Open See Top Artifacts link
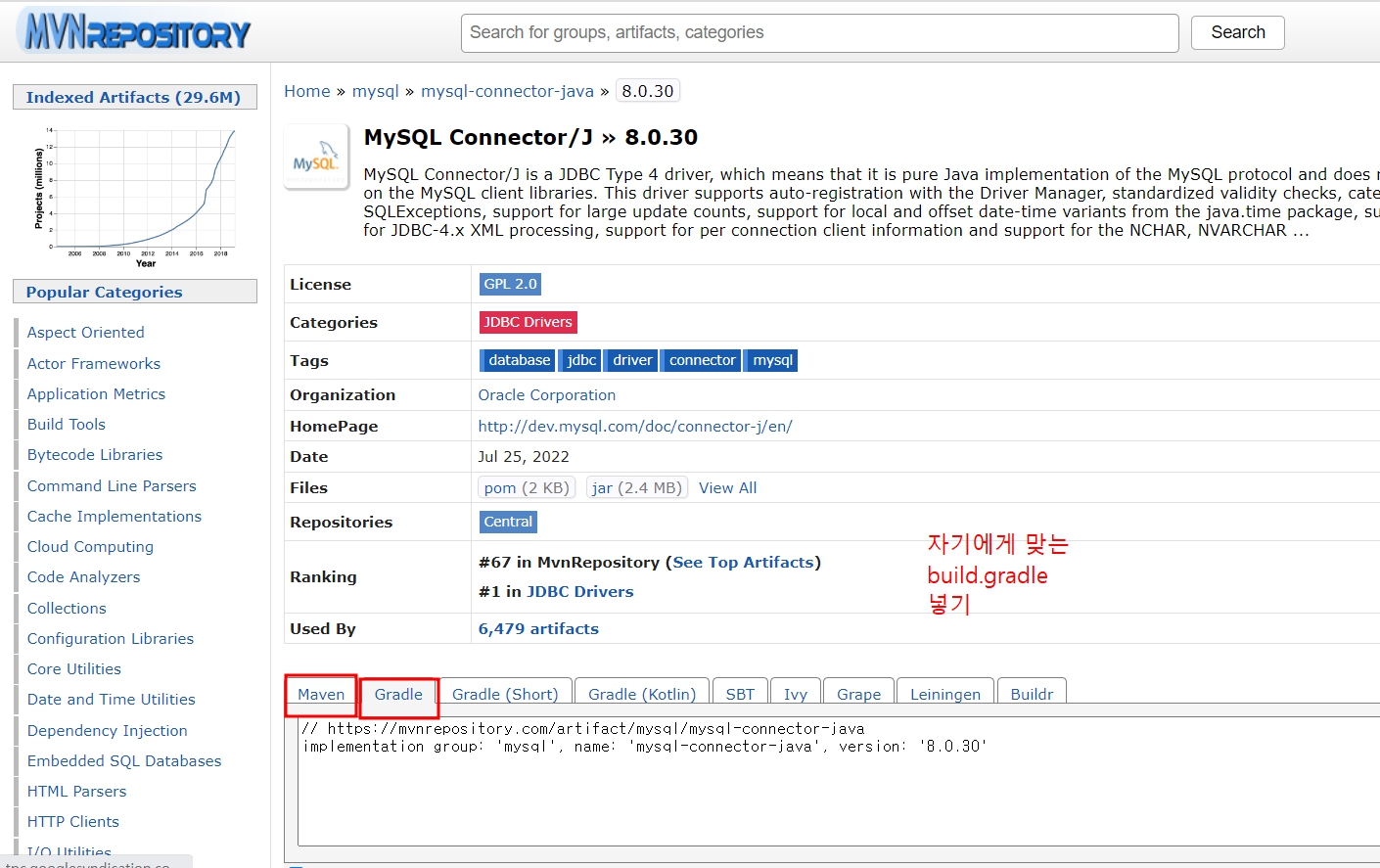Viewport: 1380px width, 868px height. [x=744, y=563]
